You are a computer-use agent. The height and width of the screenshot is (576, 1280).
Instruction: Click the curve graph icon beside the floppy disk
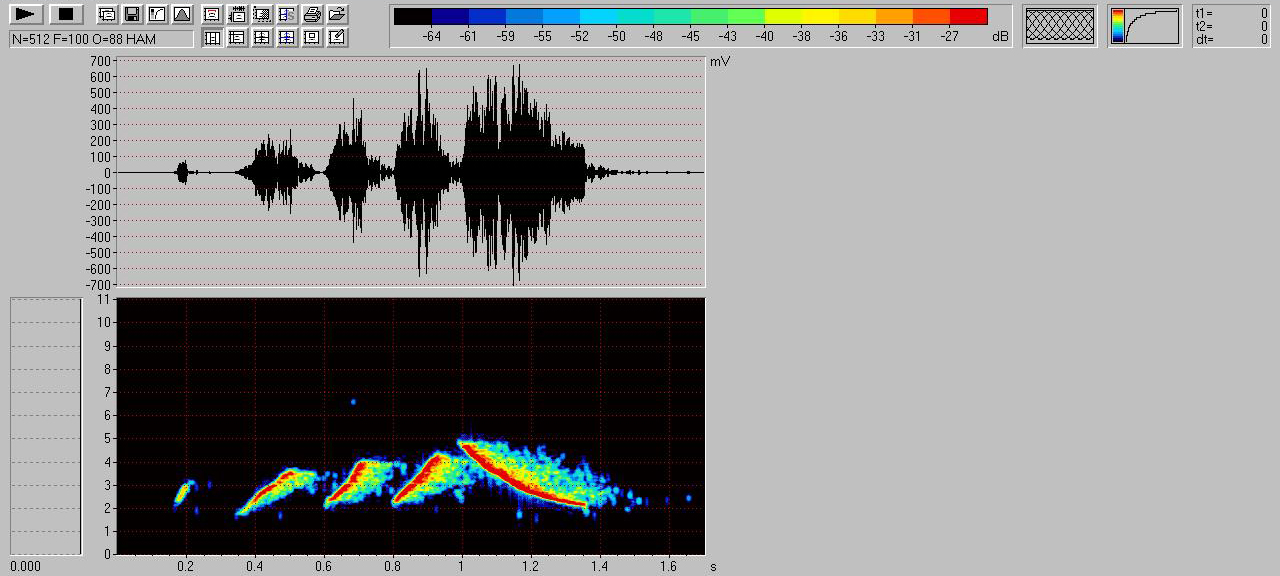(156, 14)
